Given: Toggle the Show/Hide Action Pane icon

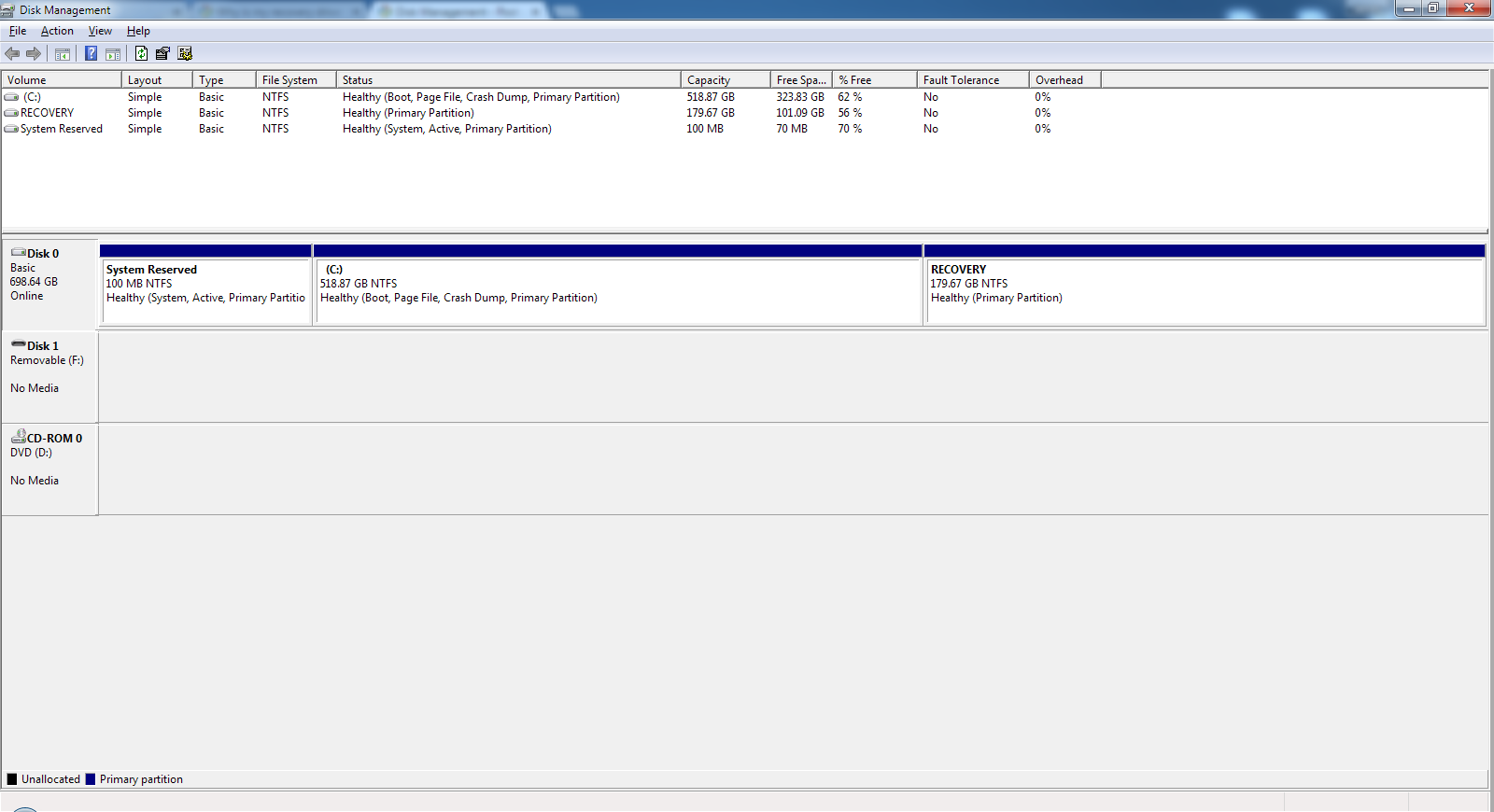Looking at the screenshot, I should [x=113, y=54].
